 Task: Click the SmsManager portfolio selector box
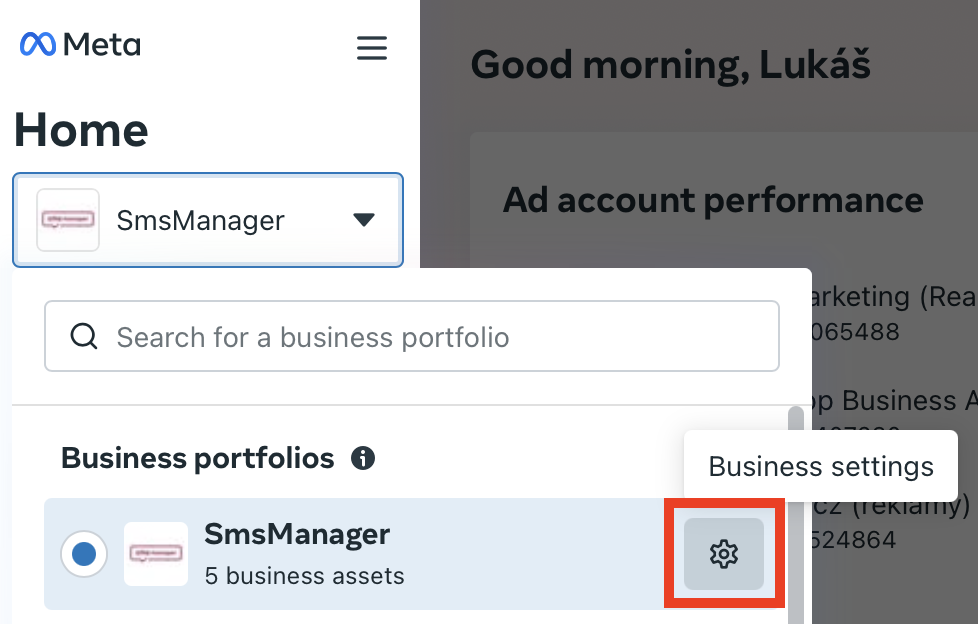pyautogui.click(x=208, y=220)
